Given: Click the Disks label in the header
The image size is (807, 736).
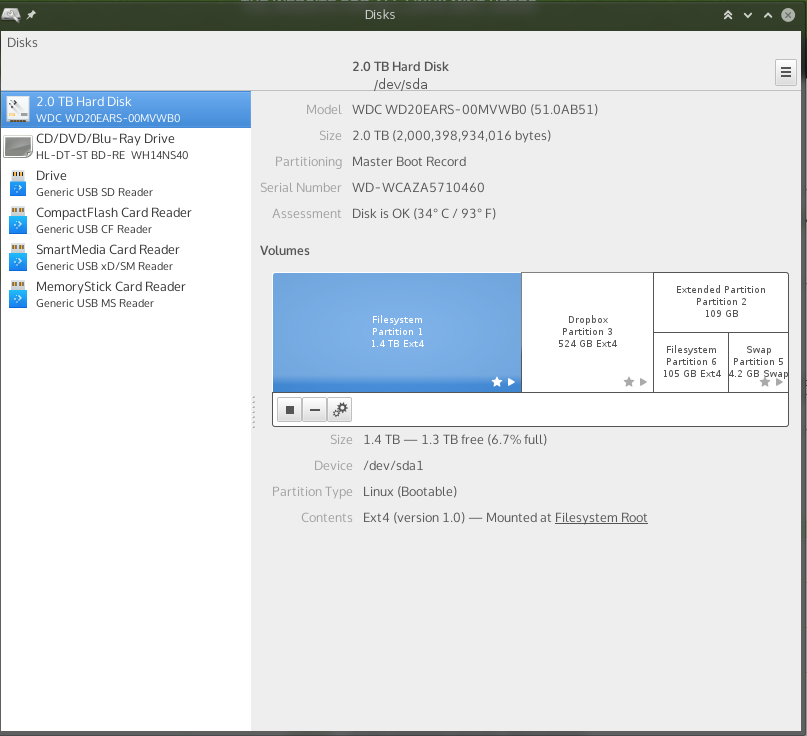Looking at the screenshot, I should [22, 43].
